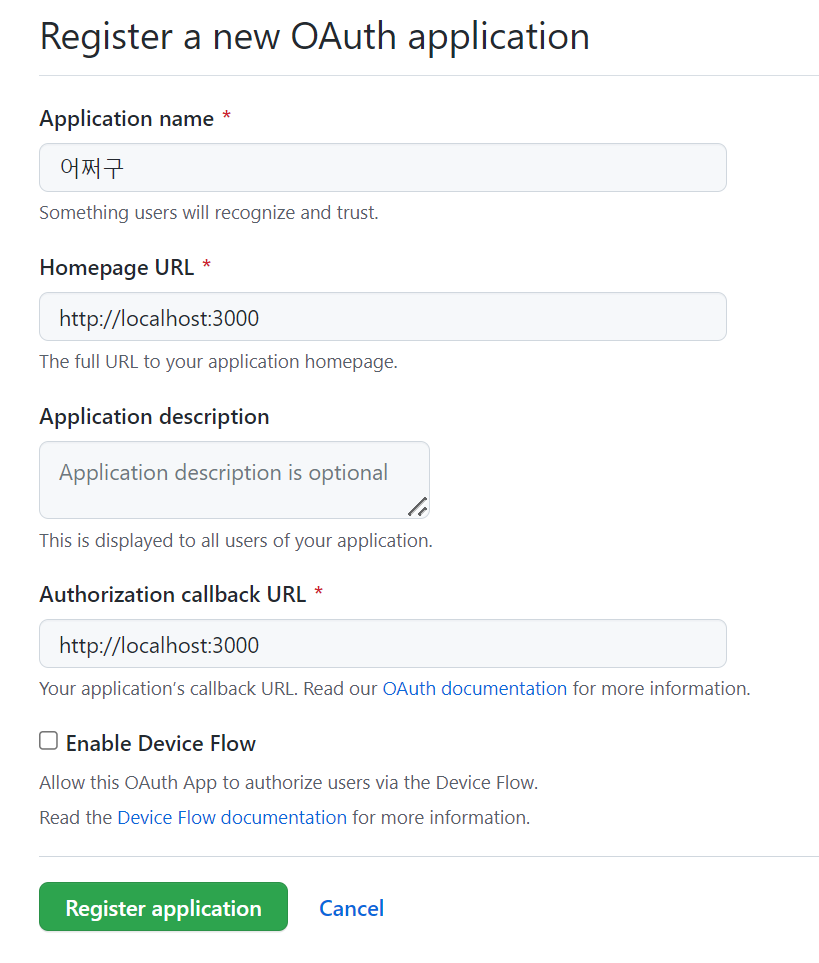The height and width of the screenshot is (963, 819).
Task: Click the Application name input field
Action: [x=382, y=168]
